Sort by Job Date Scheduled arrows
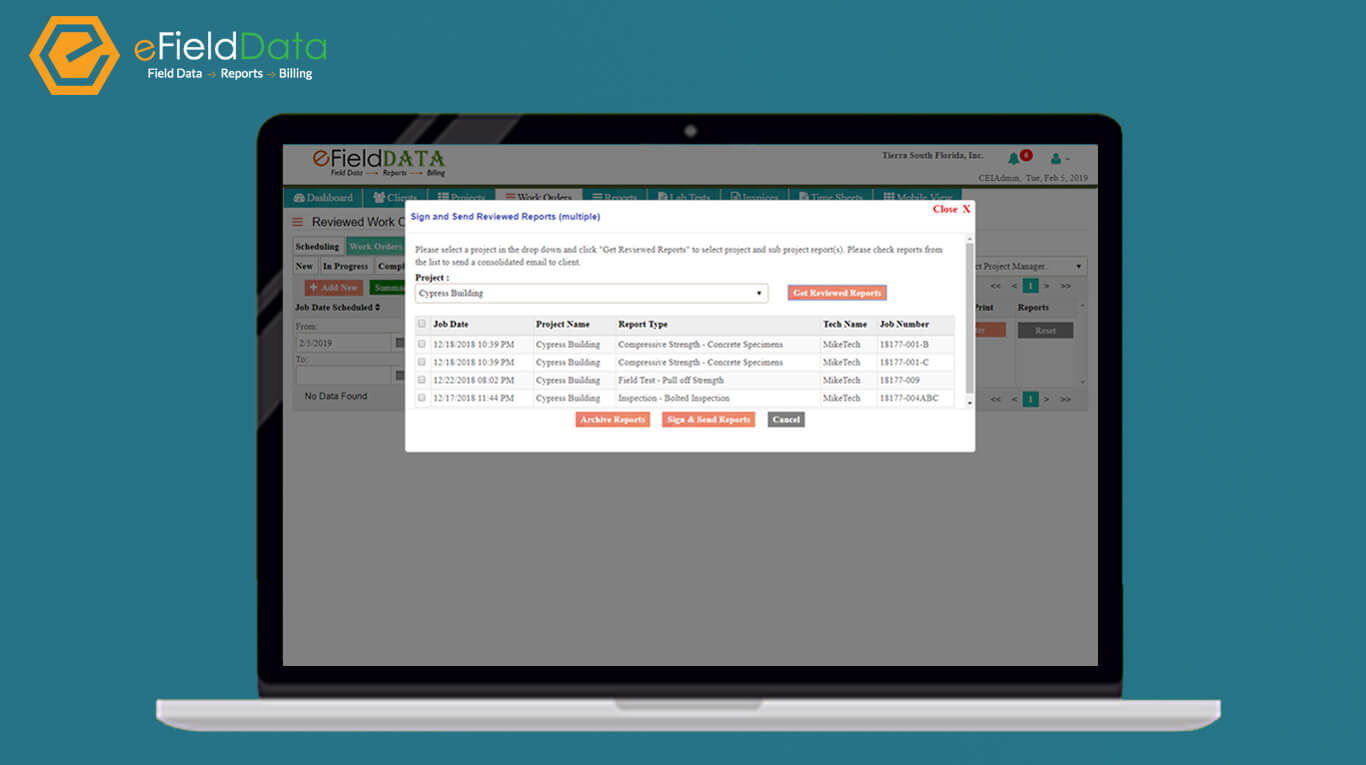Screen dimensions: 1366x765 click(377, 307)
